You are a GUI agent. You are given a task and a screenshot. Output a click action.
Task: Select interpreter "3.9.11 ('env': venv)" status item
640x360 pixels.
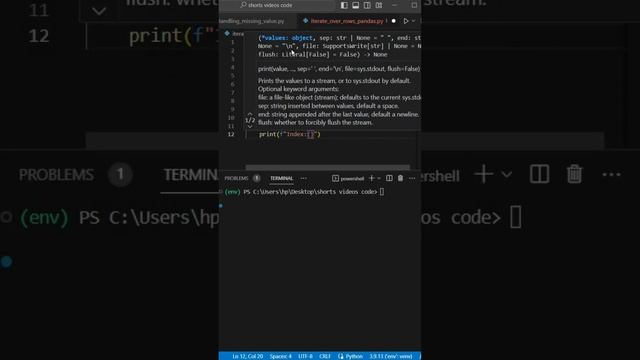tap(391, 356)
